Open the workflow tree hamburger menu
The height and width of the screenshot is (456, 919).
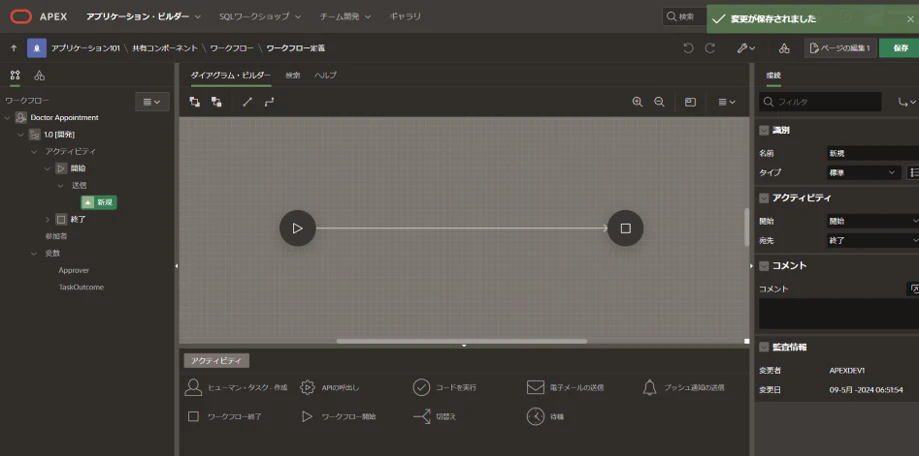152,101
